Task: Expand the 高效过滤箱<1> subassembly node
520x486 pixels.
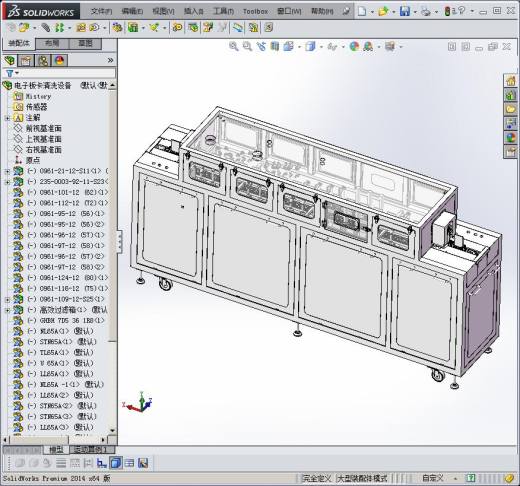Action: click(7, 310)
